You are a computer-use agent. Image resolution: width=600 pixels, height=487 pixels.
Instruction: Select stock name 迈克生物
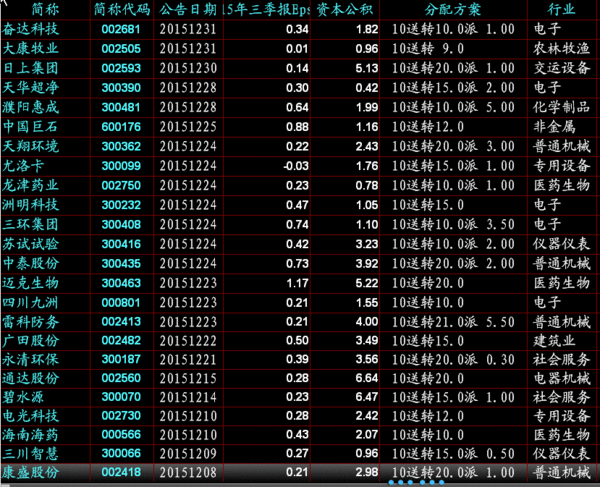tap(30, 283)
